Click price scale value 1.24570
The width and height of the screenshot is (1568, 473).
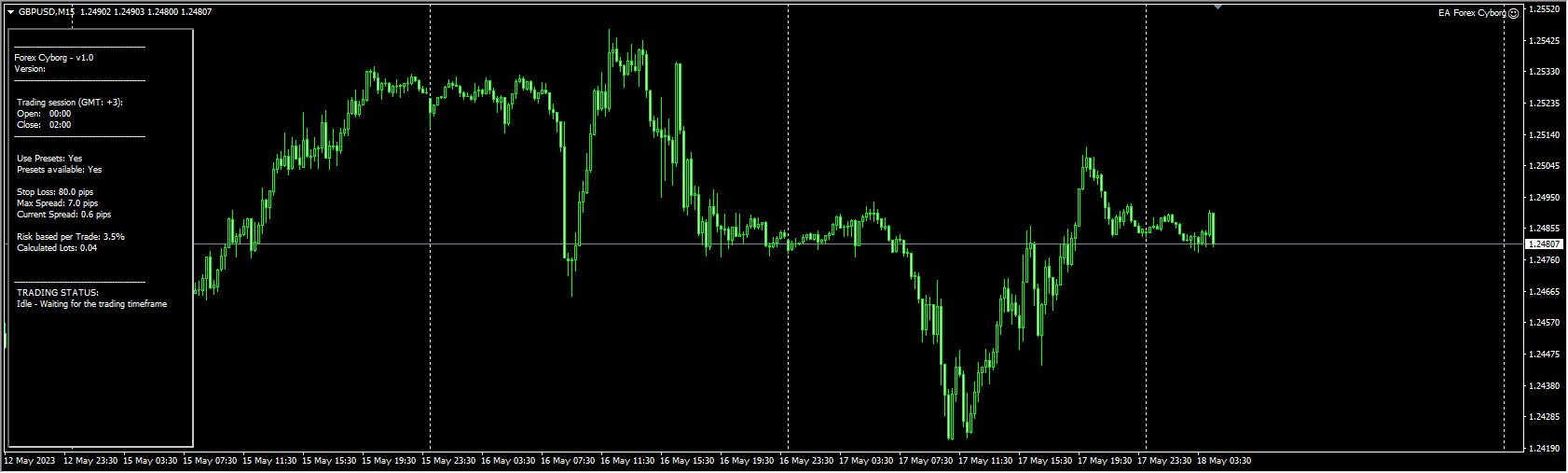(1546, 323)
